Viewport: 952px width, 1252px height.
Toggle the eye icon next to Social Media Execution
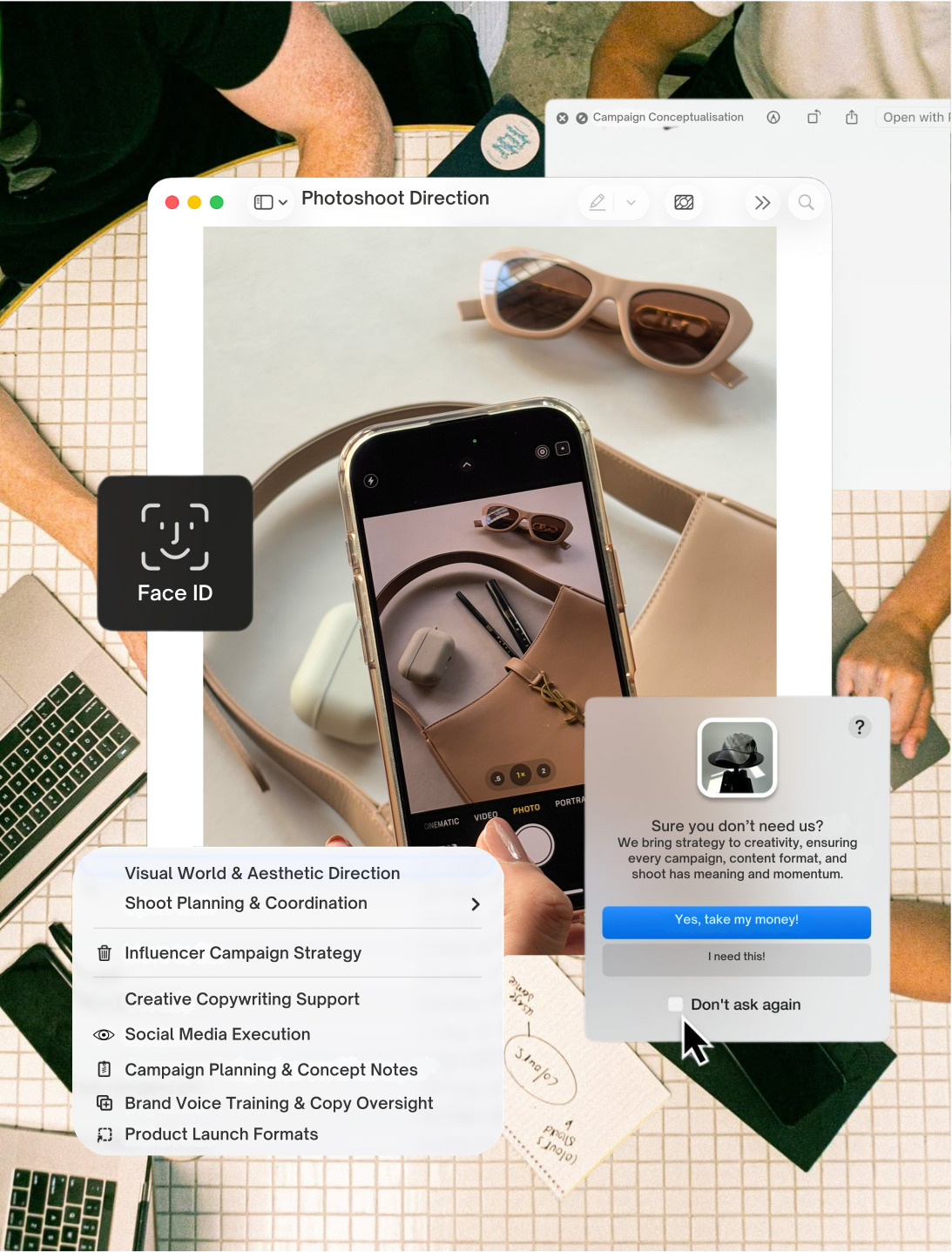point(104,1035)
